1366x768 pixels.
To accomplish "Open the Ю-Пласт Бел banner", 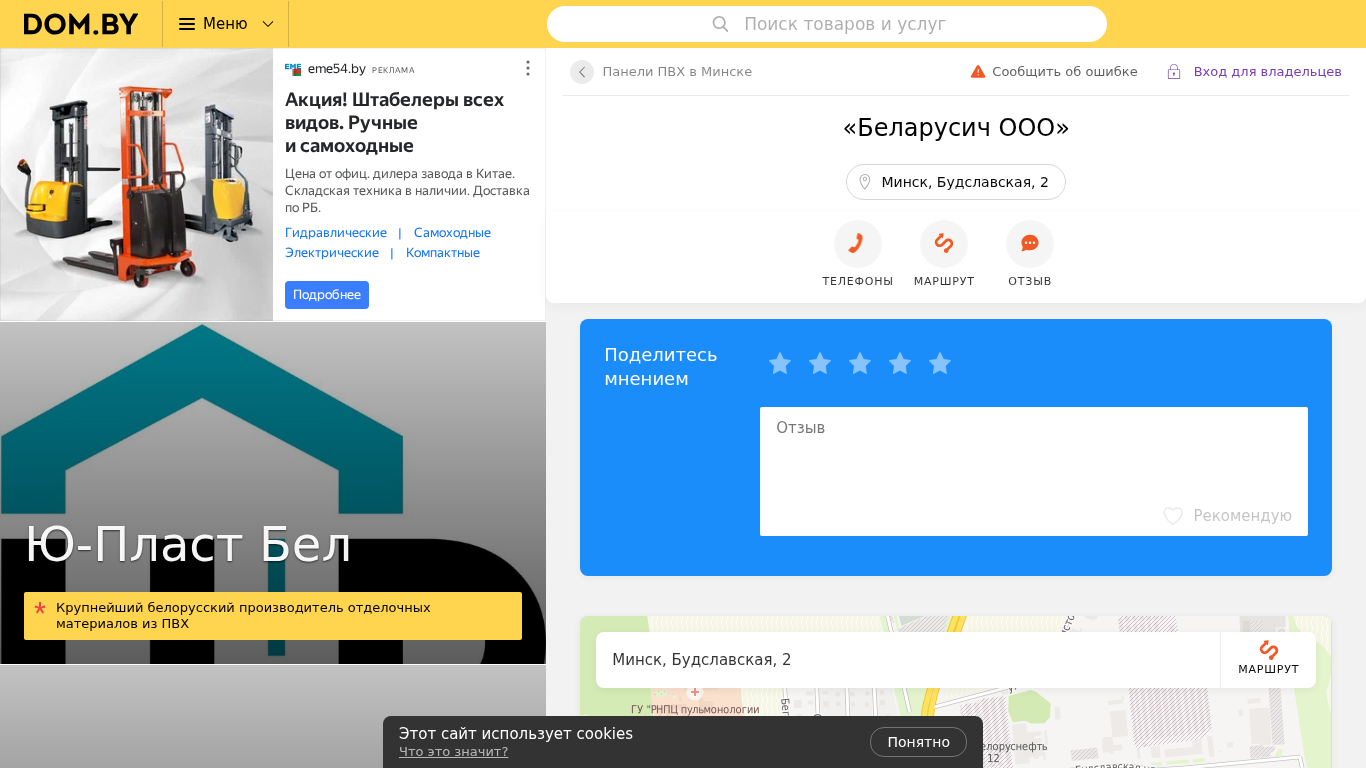I will [x=273, y=493].
